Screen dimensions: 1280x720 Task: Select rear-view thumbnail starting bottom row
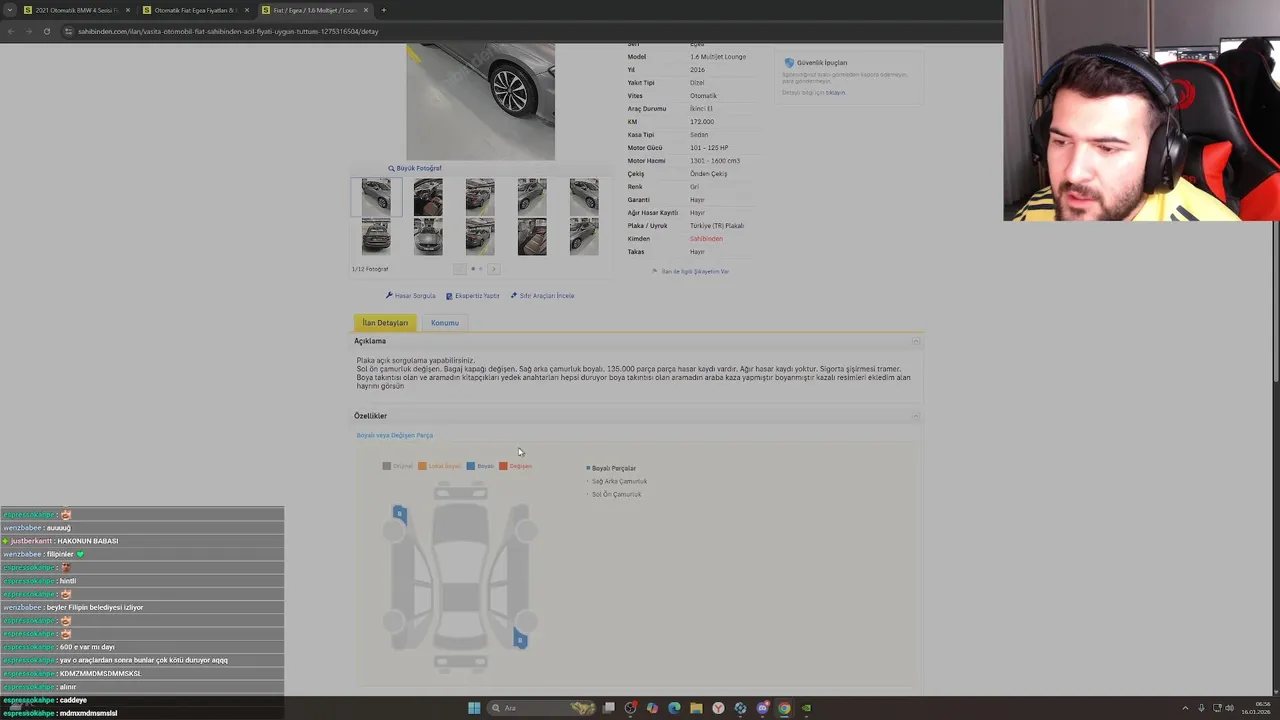point(376,237)
